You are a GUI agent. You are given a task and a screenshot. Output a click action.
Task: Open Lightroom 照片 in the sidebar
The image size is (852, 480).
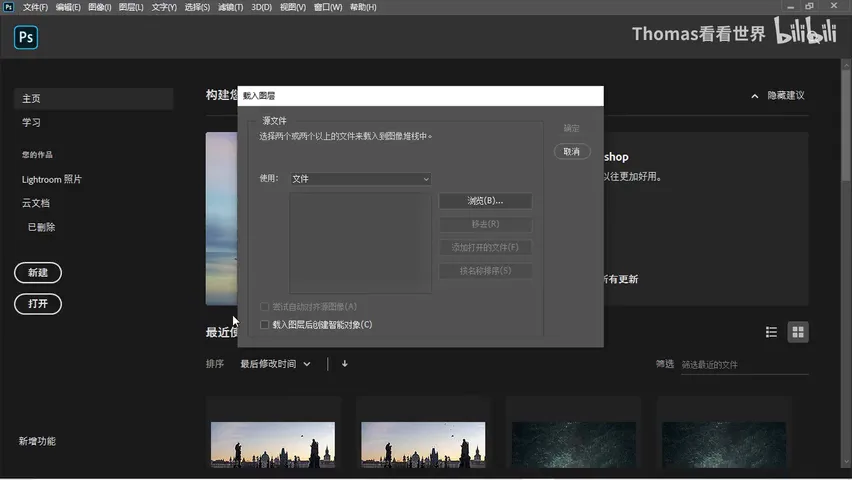52,179
